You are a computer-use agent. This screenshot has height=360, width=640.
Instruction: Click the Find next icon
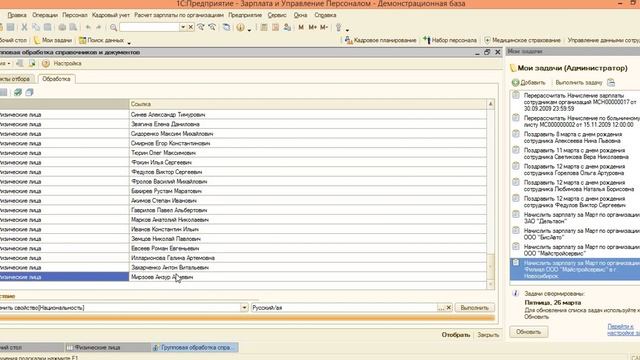201,27
